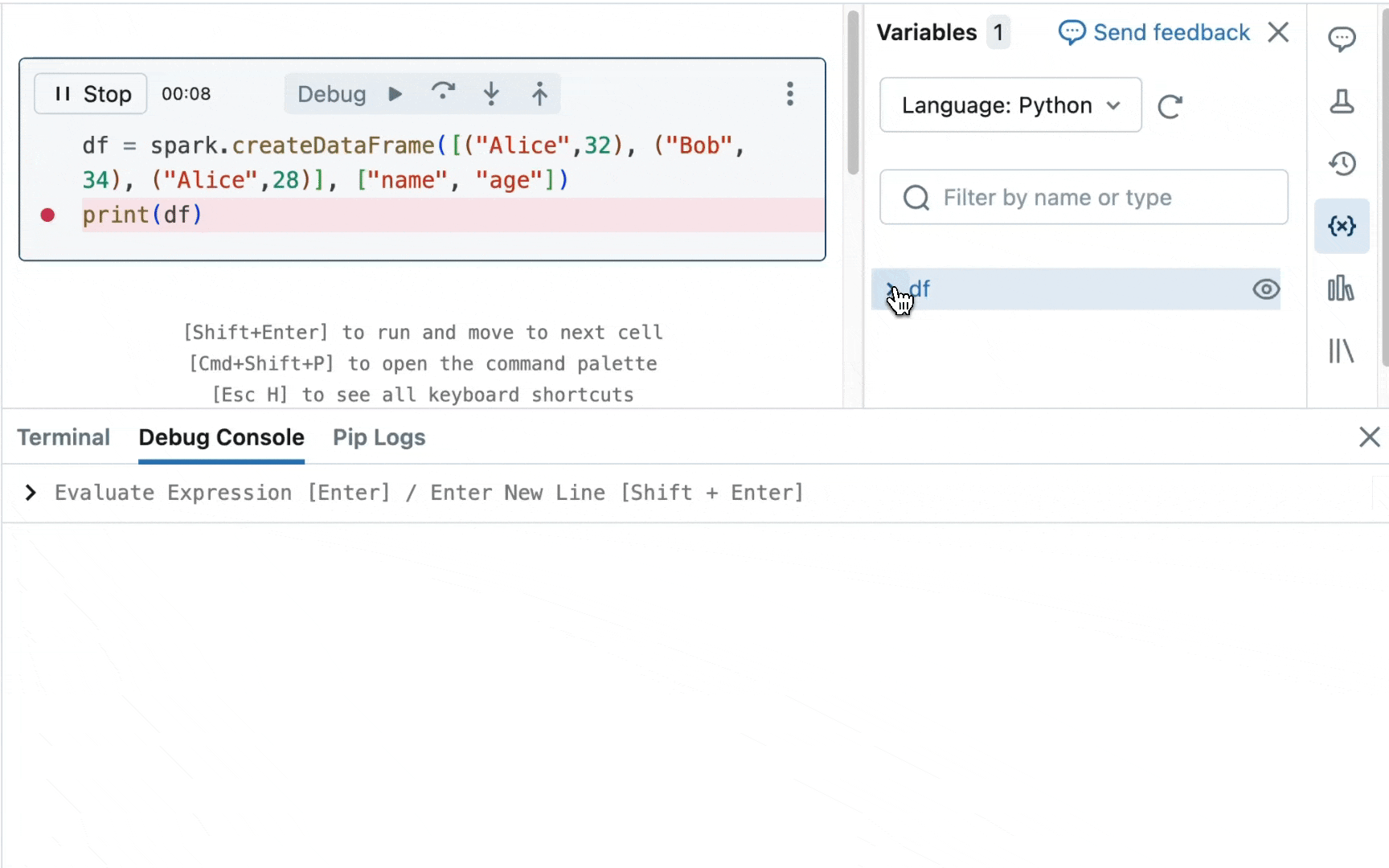
Task: Toggle the Variables panel icon
Action: [x=1342, y=227]
